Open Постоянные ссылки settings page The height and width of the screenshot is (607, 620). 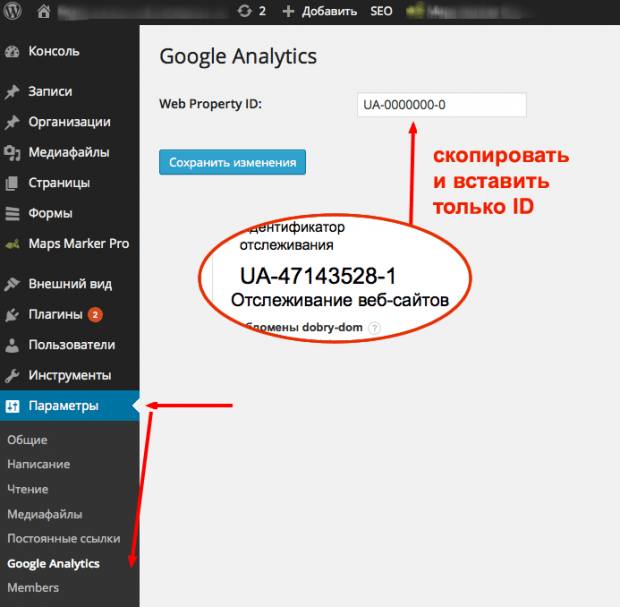(63, 538)
